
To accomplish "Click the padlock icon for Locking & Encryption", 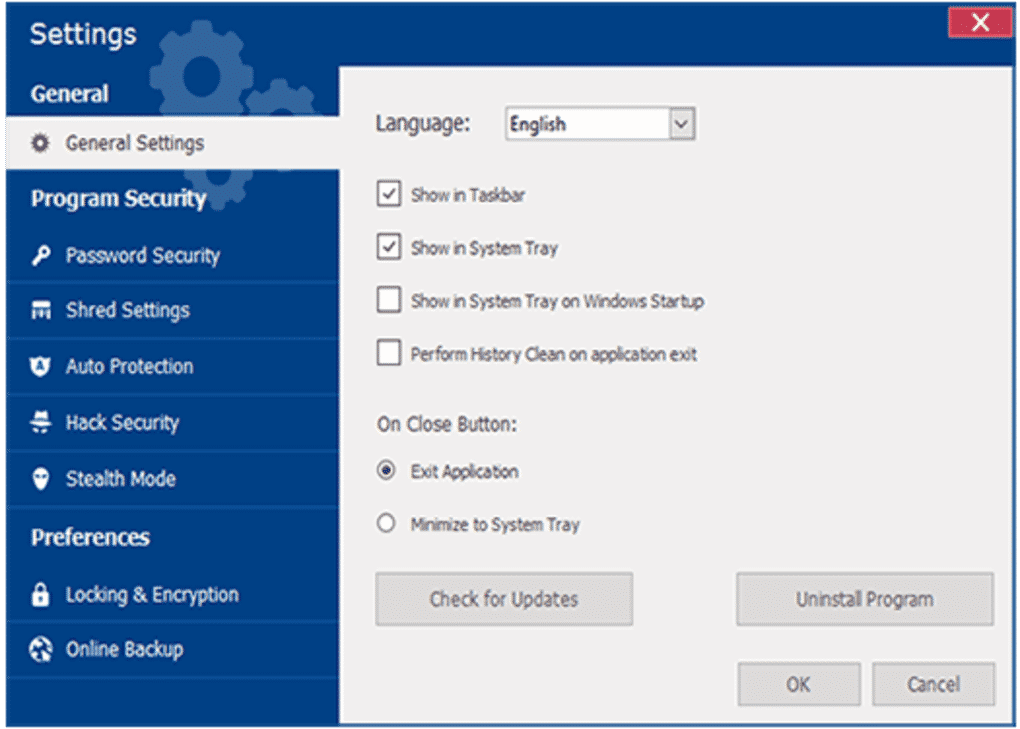I will [x=40, y=595].
